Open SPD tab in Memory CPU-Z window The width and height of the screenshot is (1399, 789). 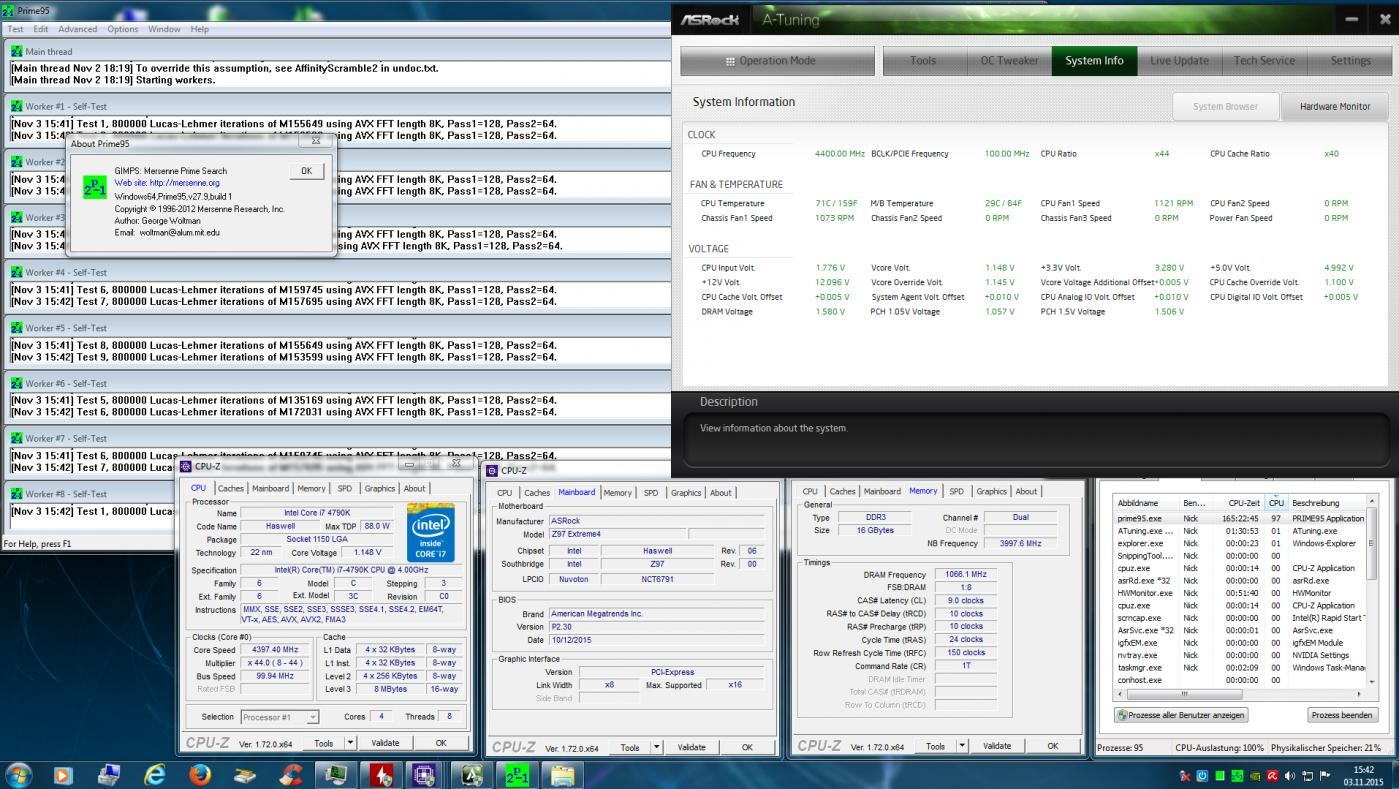[955, 491]
